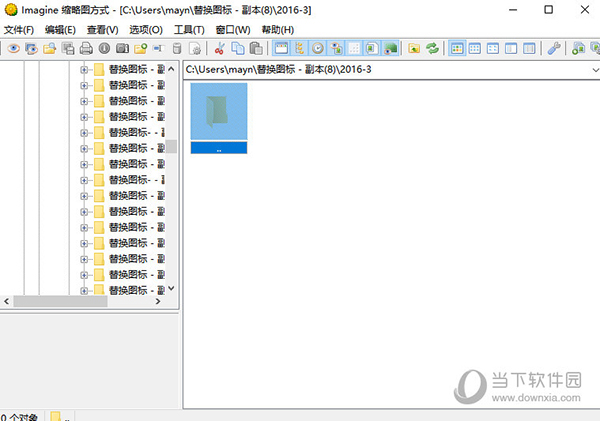Toggle the green image with eye button
600x421 pixels.
point(390,48)
